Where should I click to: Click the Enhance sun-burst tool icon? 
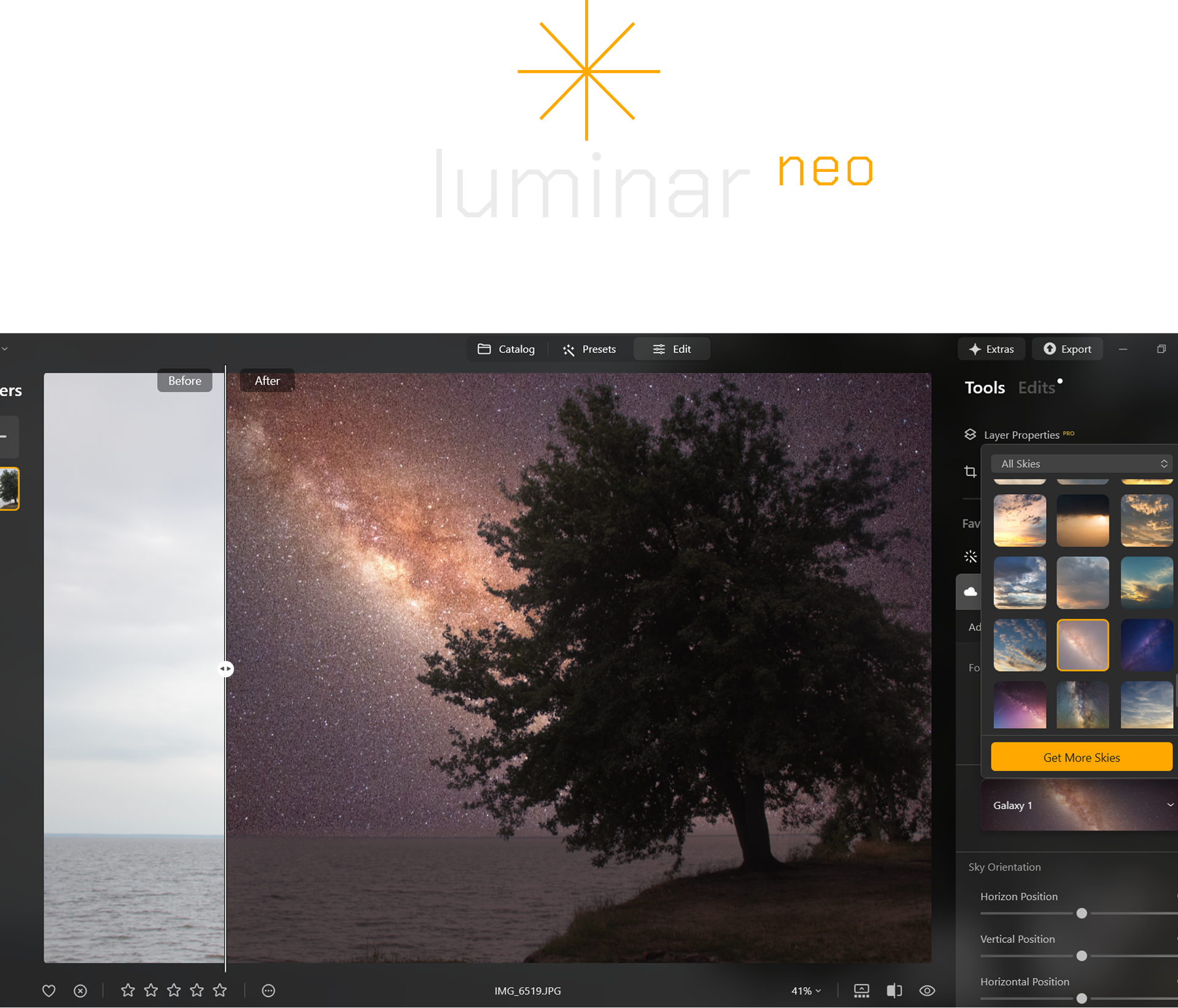point(971,556)
